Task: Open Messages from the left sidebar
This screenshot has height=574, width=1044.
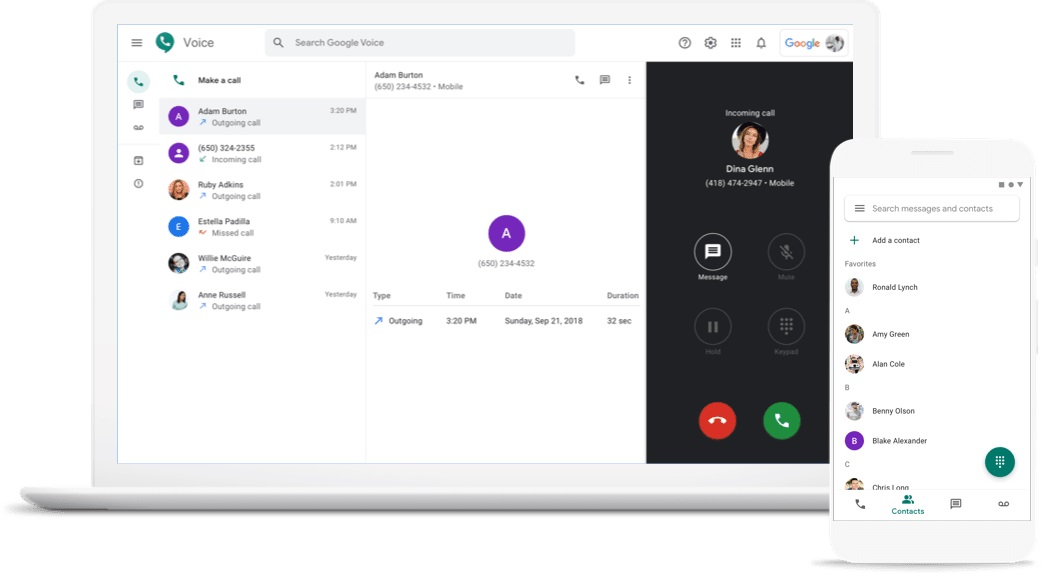Action: point(138,105)
